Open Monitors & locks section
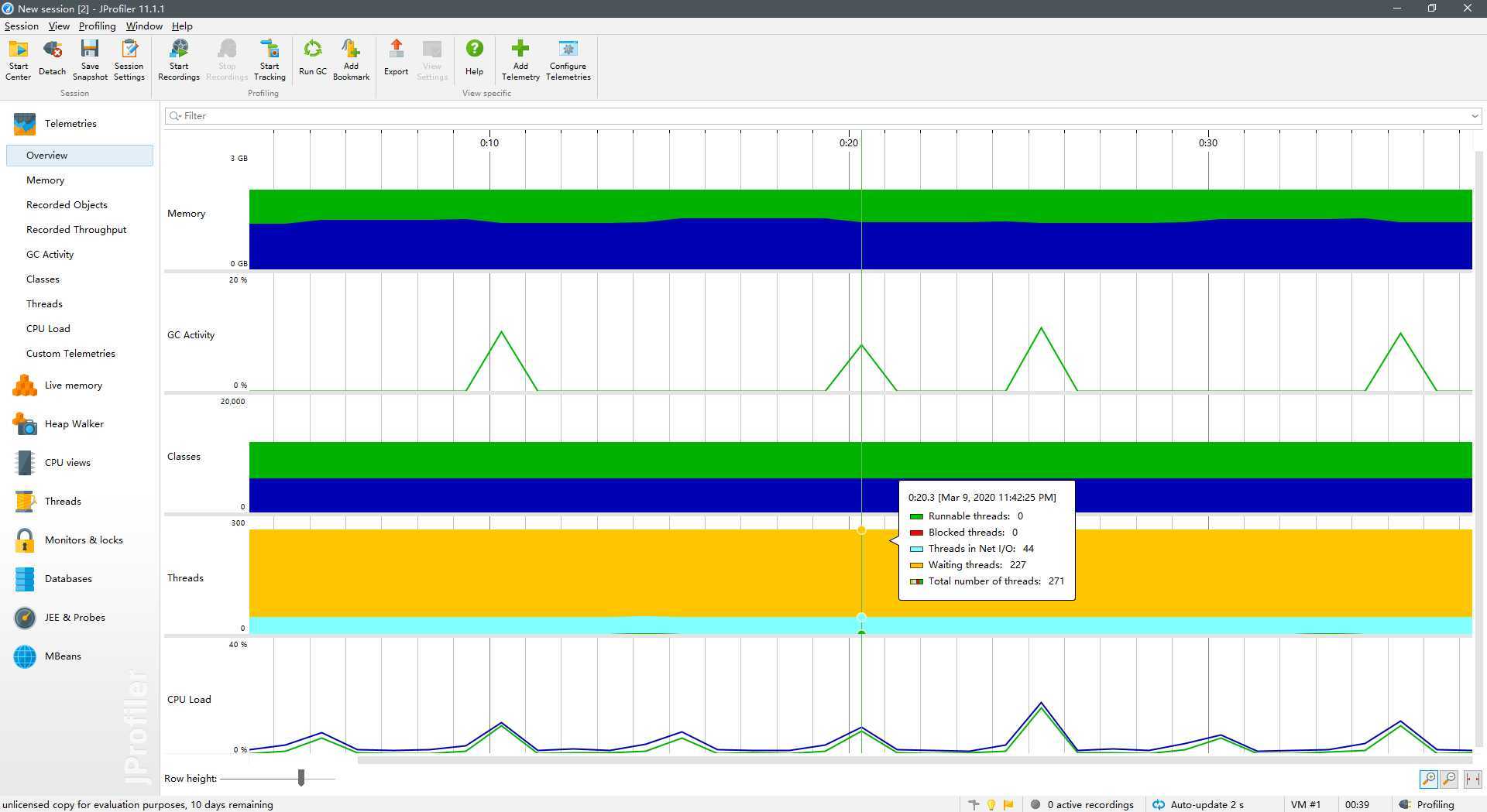Screen dimensions: 1487x812 pyautogui.click(x=84, y=540)
